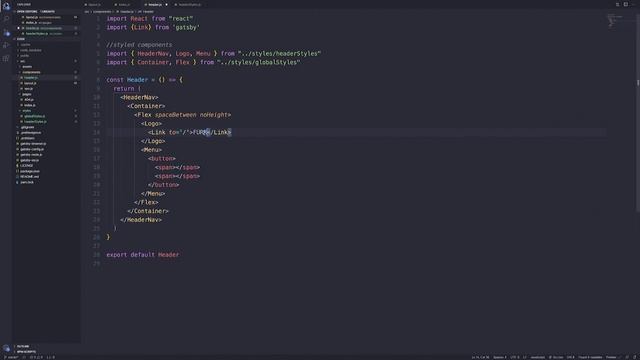Screen dimensions: 640x360
Task: Collapse the src folder
Action: (x=22, y=61)
